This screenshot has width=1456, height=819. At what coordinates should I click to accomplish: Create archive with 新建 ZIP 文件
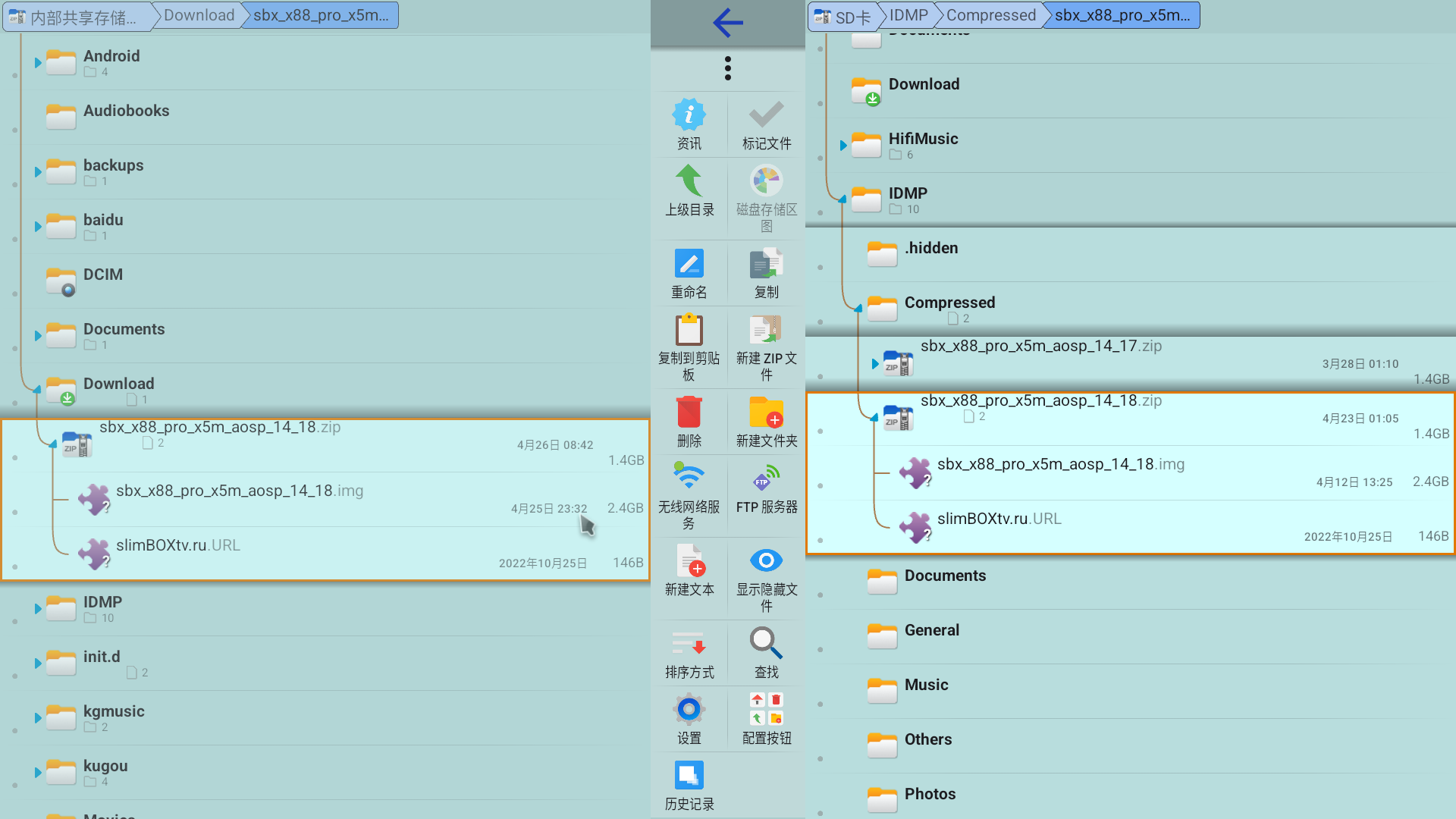(767, 330)
